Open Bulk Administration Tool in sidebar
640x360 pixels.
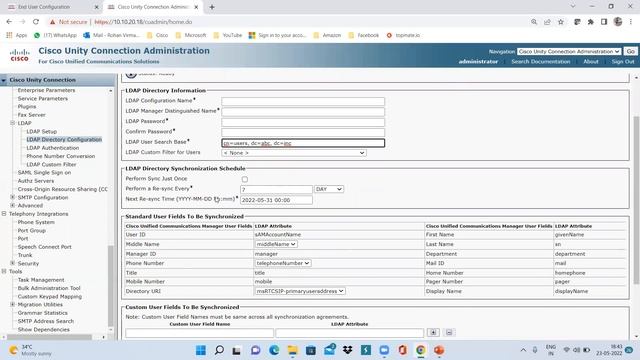(x=49, y=288)
